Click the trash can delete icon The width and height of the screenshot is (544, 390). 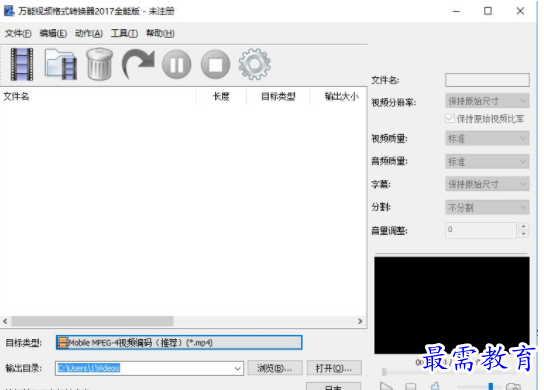tap(100, 65)
